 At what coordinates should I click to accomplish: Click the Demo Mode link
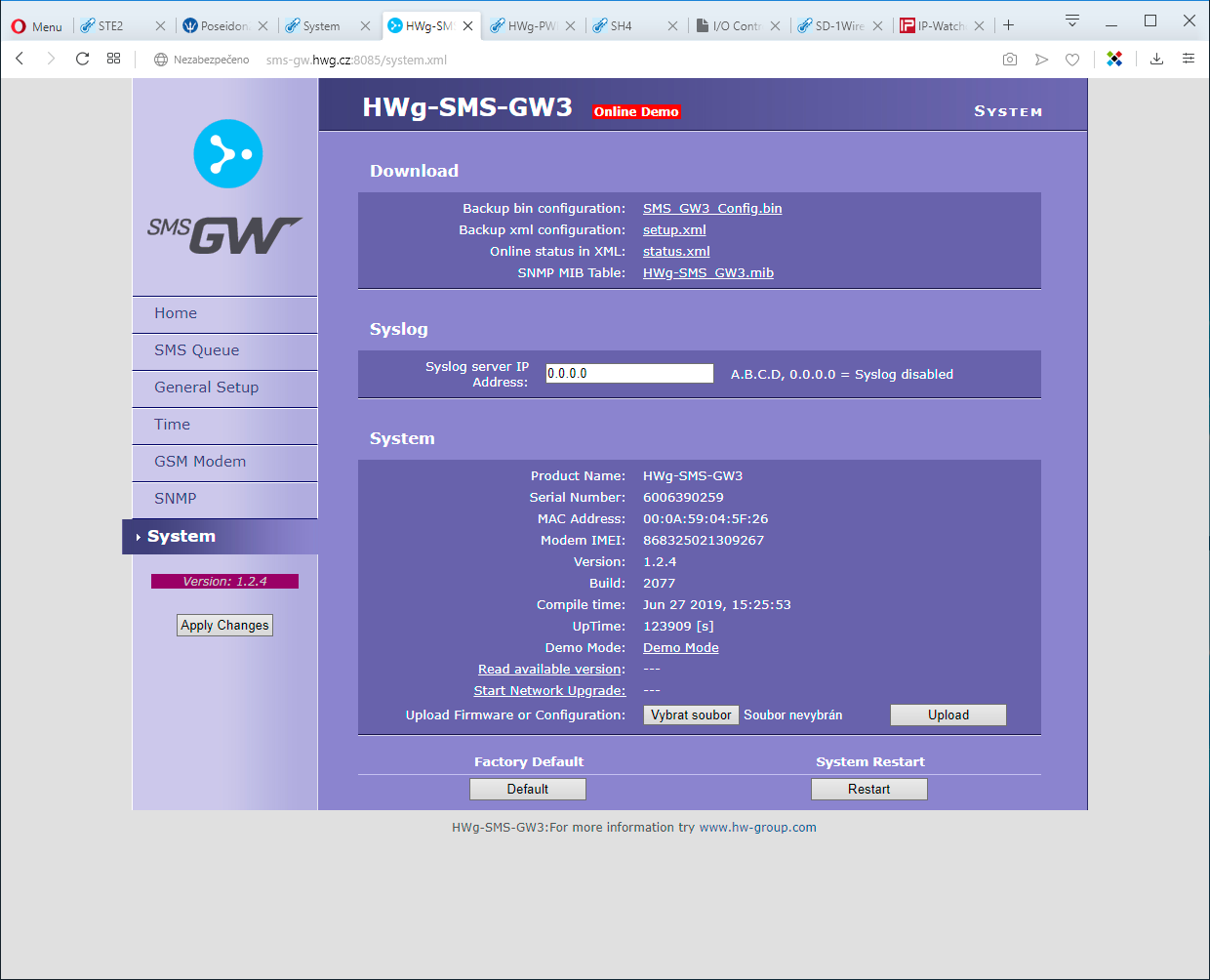(x=681, y=648)
